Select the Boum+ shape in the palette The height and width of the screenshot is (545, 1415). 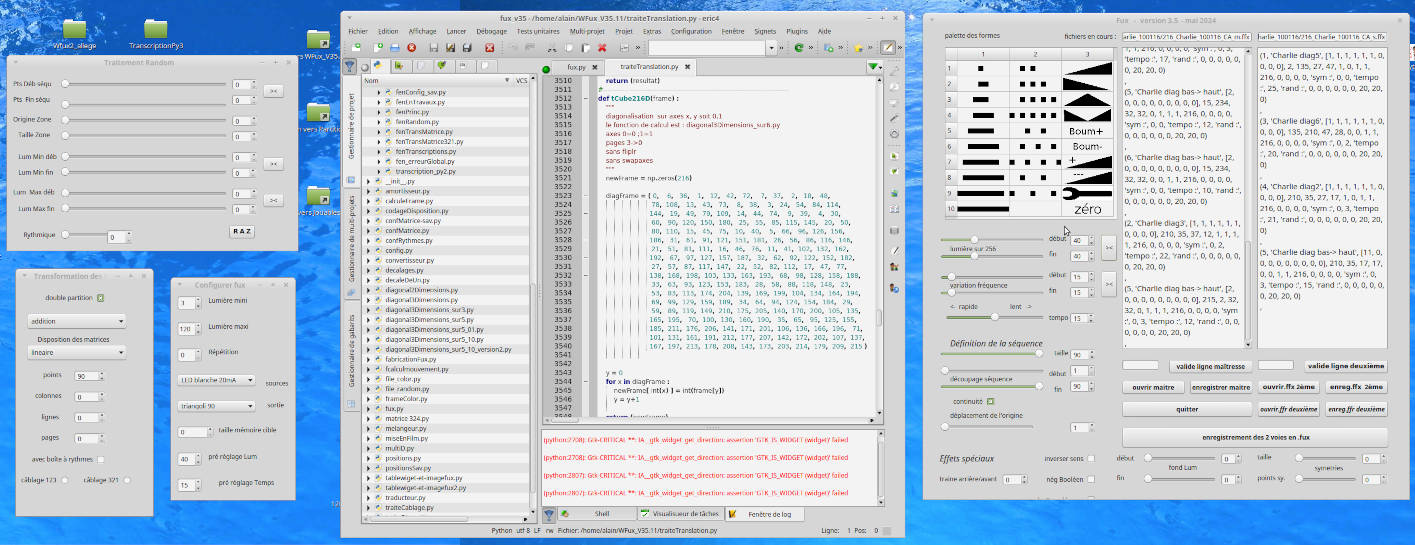[x=1085, y=131]
